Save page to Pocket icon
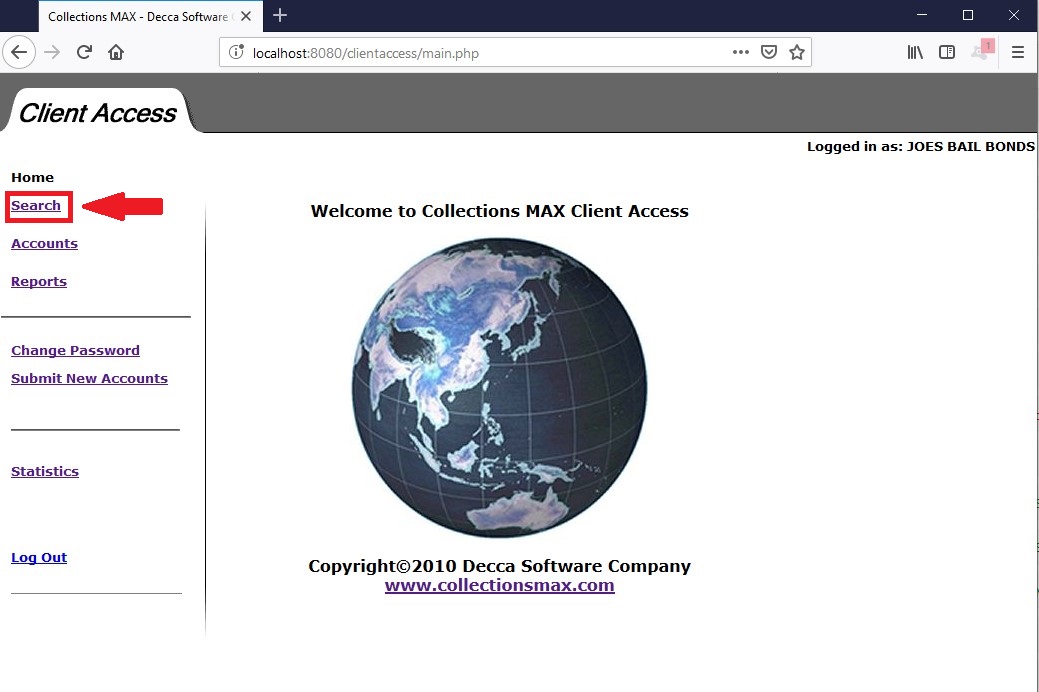1039x692 pixels. coord(769,52)
